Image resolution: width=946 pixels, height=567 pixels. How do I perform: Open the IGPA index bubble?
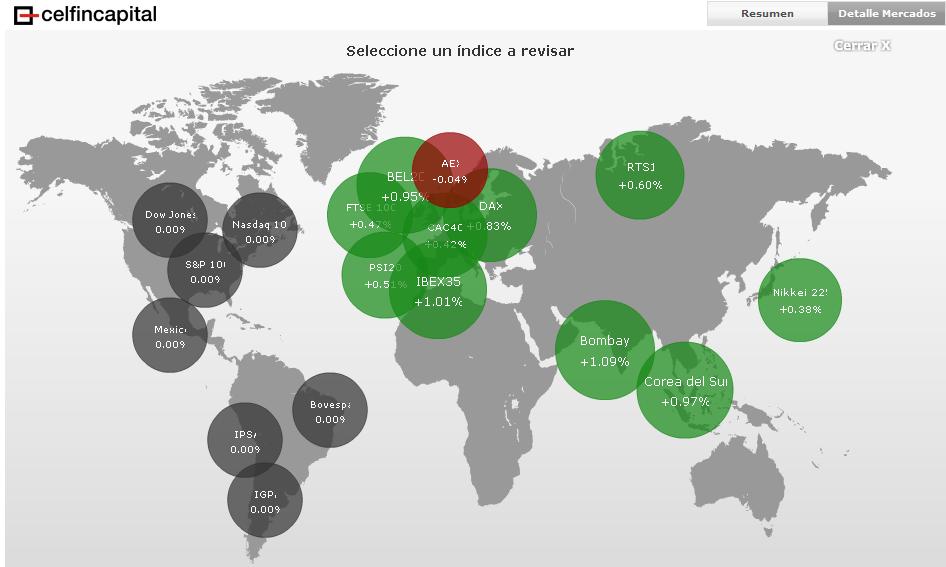click(x=265, y=500)
